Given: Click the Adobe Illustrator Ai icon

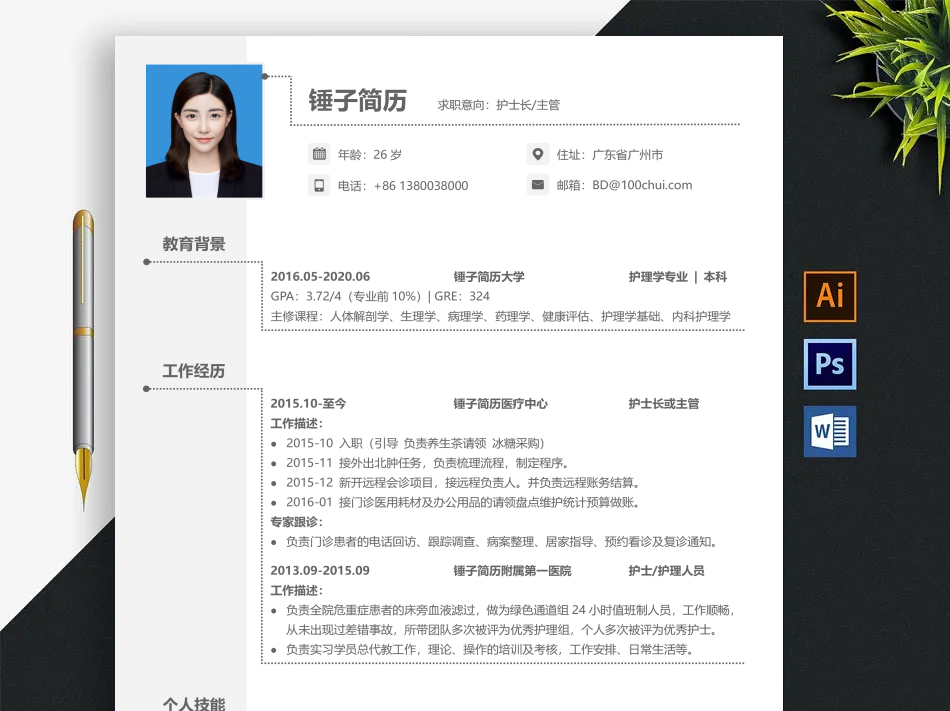Looking at the screenshot, I should (x=829, y=296).
